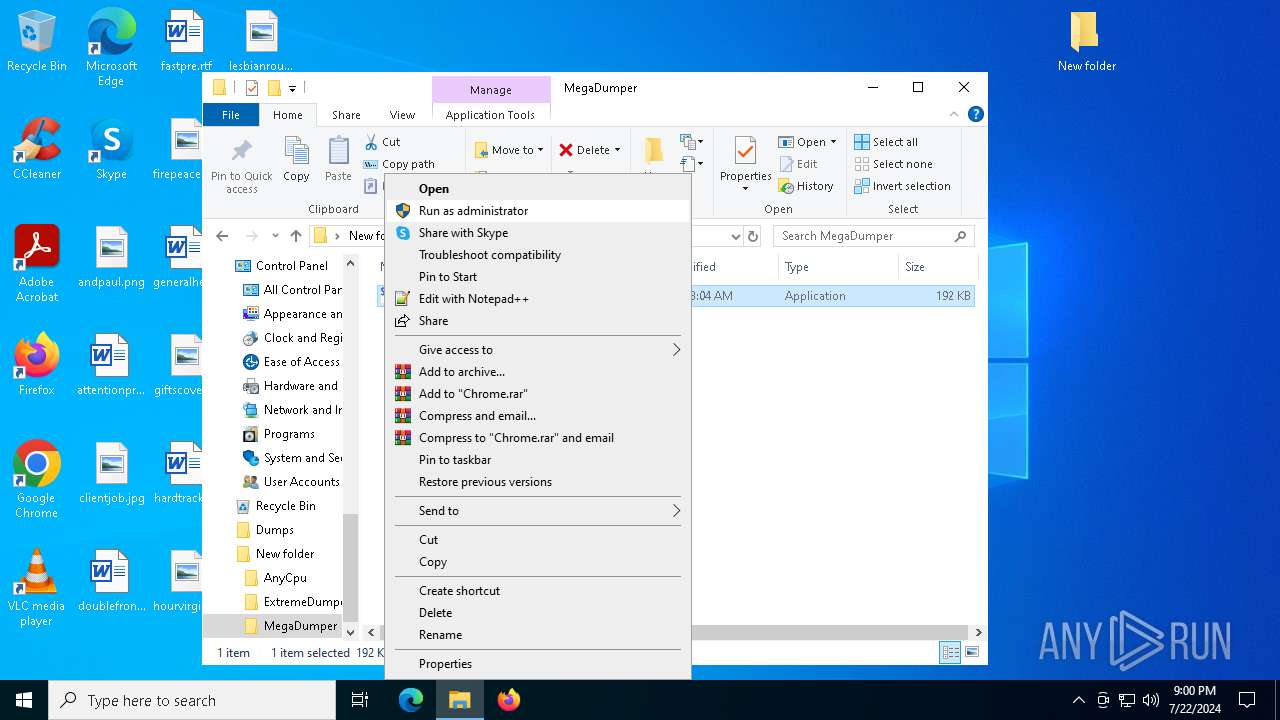Select Share with Skype menu entry
Screen dimensions: 1280x720
point(537,233)
